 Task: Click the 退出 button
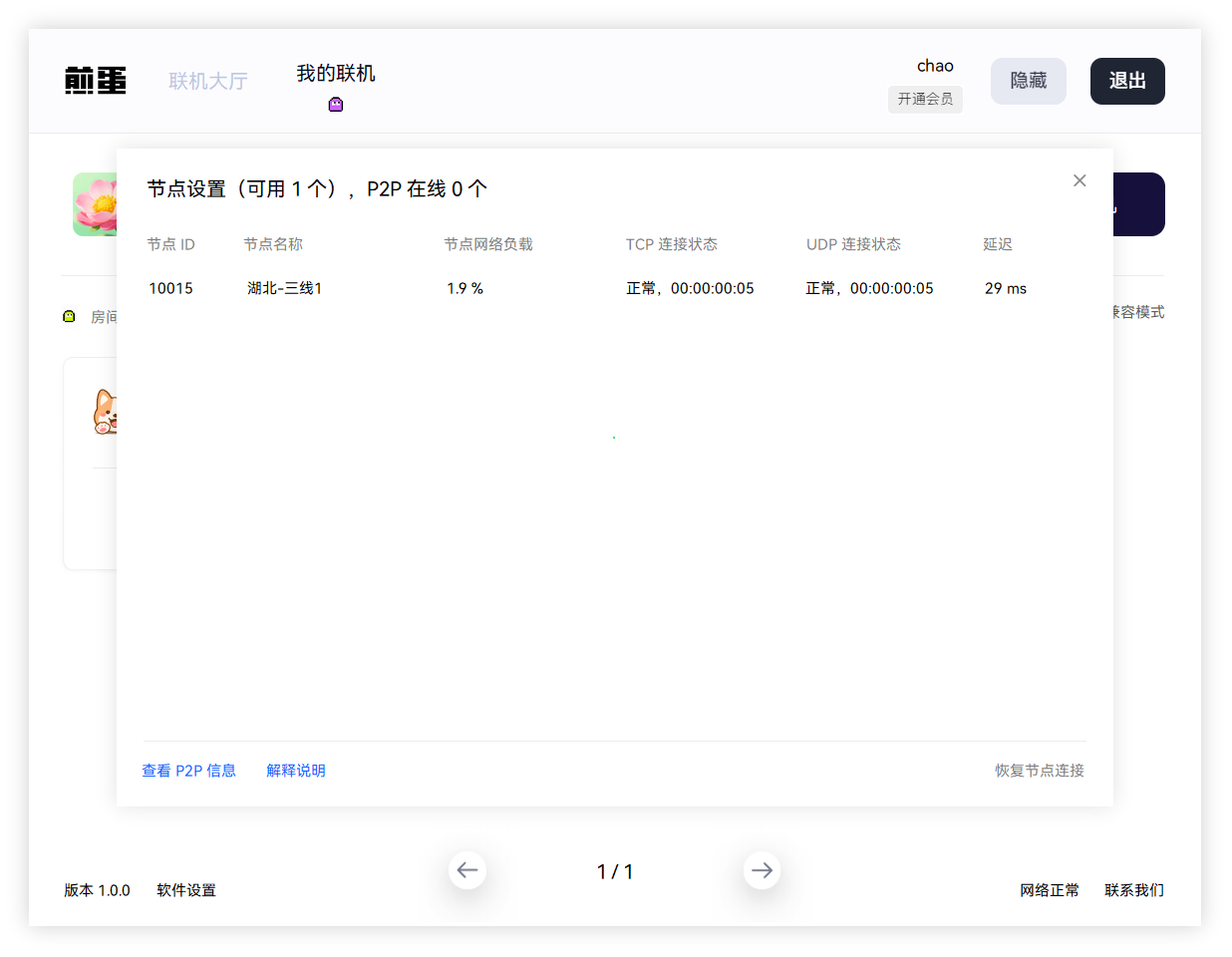point(1127,81)
